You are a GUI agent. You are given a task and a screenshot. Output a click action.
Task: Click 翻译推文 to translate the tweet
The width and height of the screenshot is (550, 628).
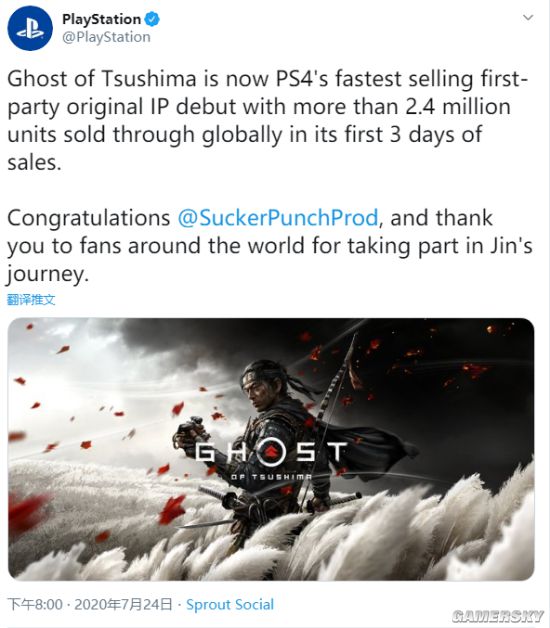click(31, 300)
